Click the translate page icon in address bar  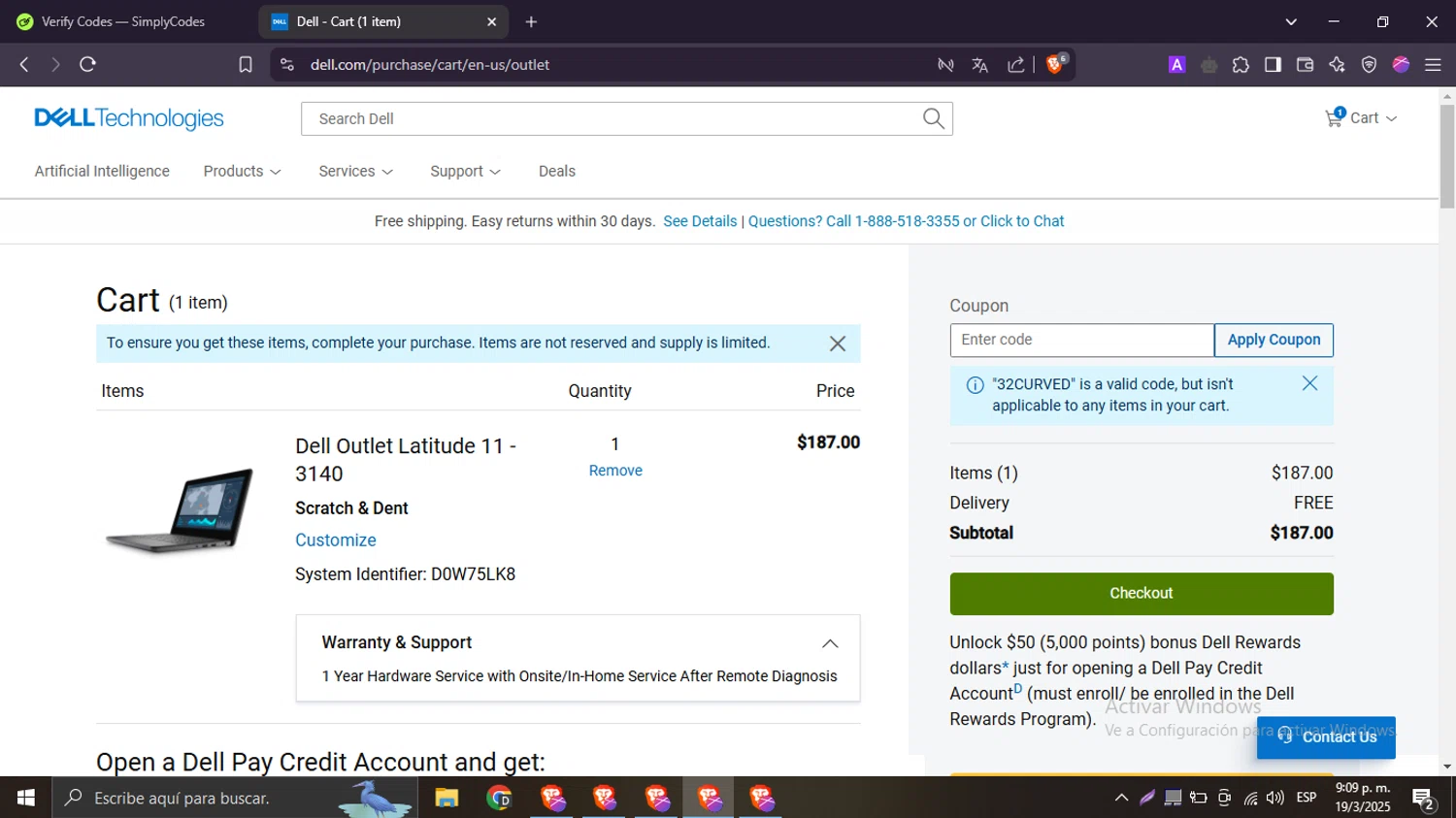pos(979,65)
